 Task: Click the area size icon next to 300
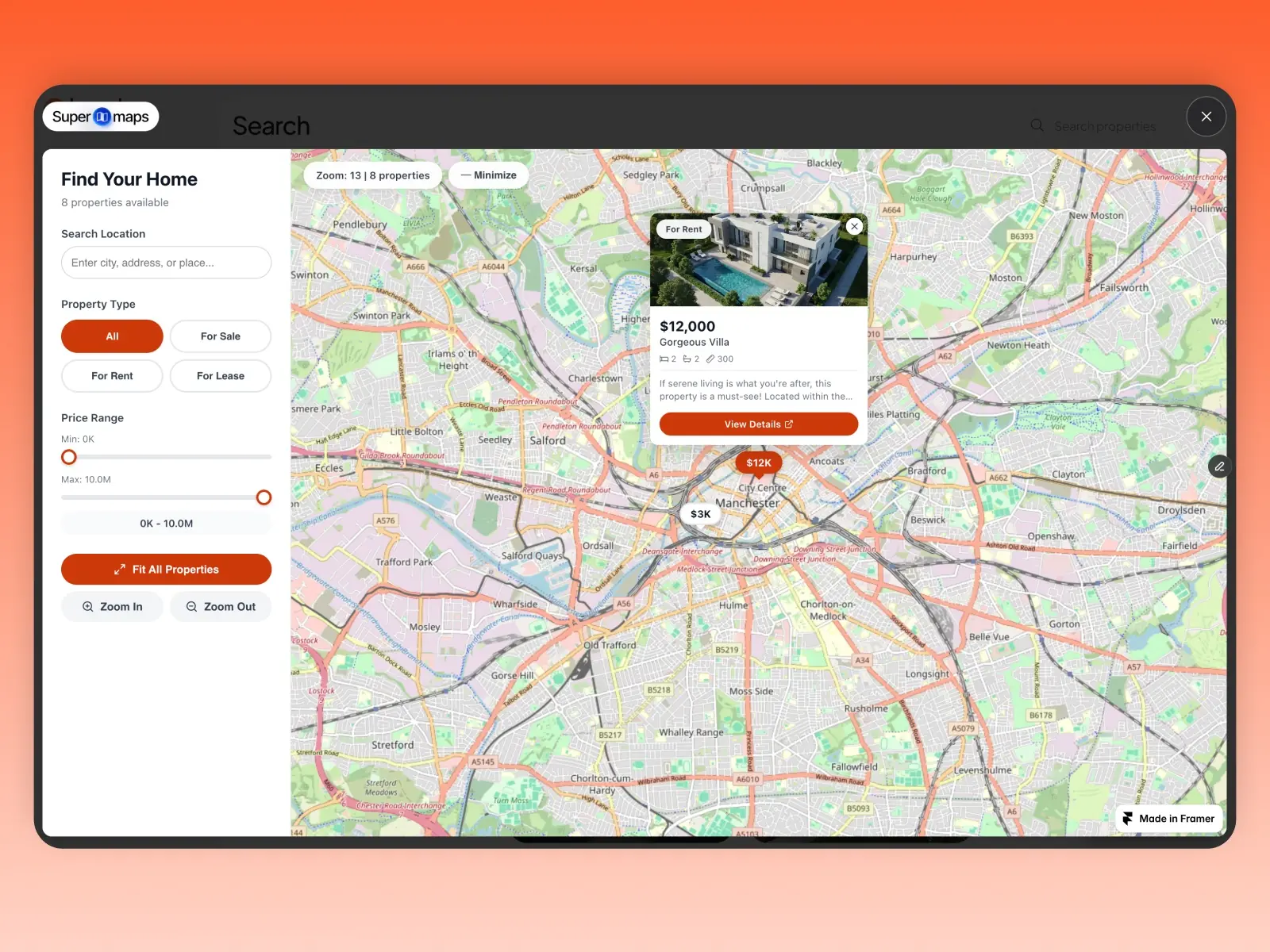point(712,359)
